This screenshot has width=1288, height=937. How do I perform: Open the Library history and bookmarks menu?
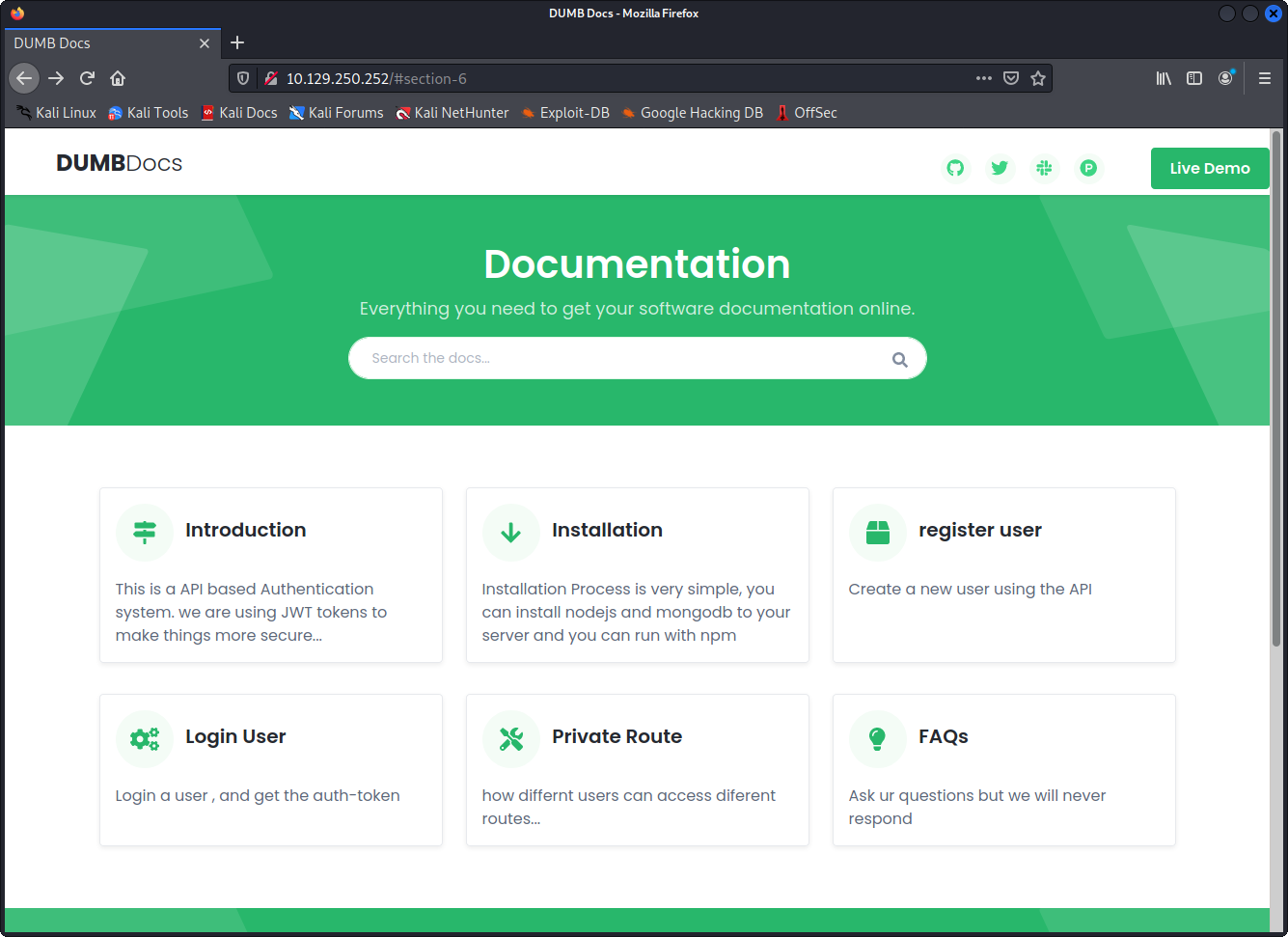1164,78
